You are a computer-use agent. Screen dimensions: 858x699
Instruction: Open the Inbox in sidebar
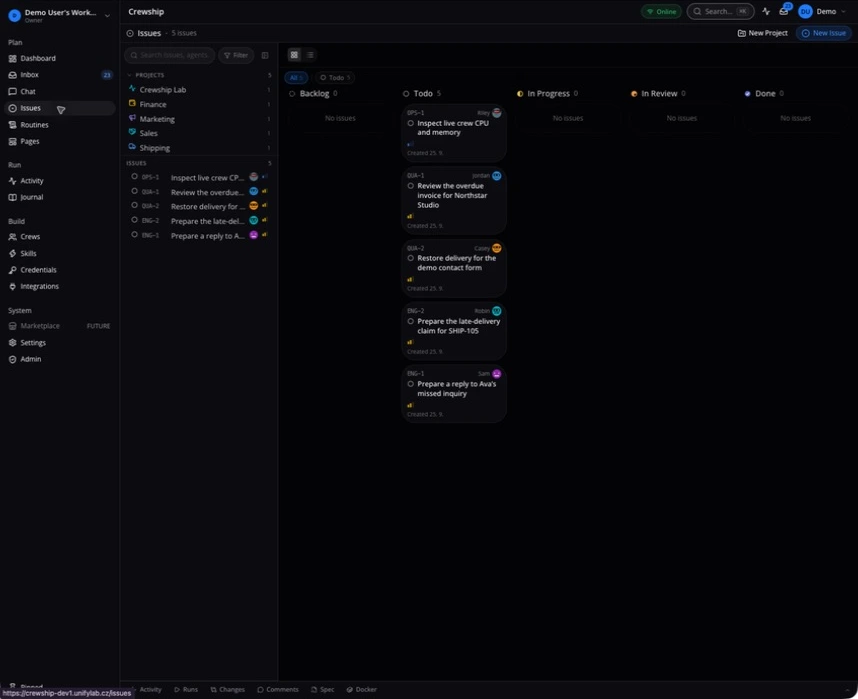coord(59,75)
